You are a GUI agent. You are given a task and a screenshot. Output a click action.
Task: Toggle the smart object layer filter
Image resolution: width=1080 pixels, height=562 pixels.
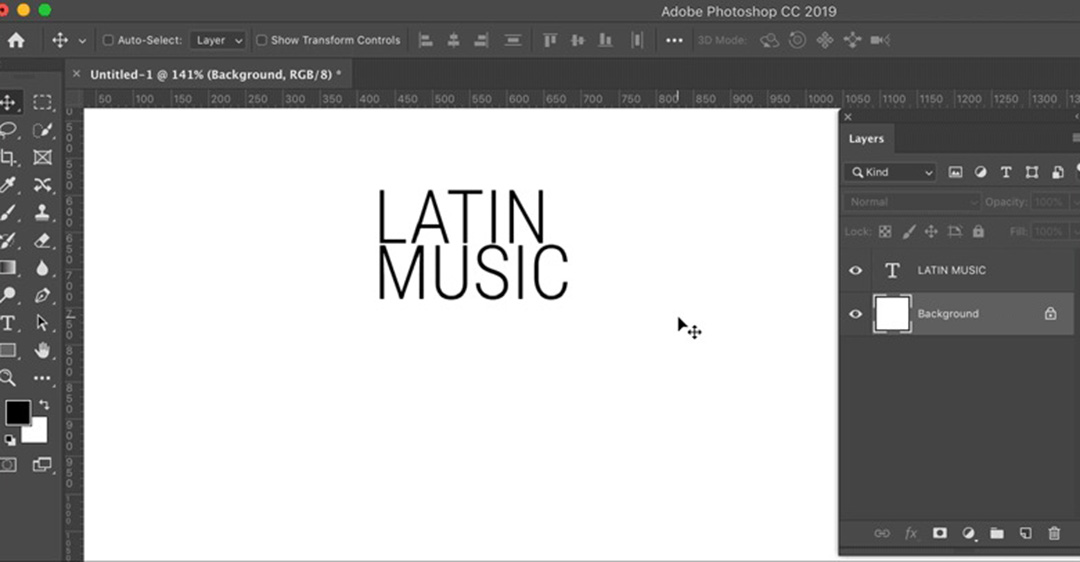(x=1057, y=172)
